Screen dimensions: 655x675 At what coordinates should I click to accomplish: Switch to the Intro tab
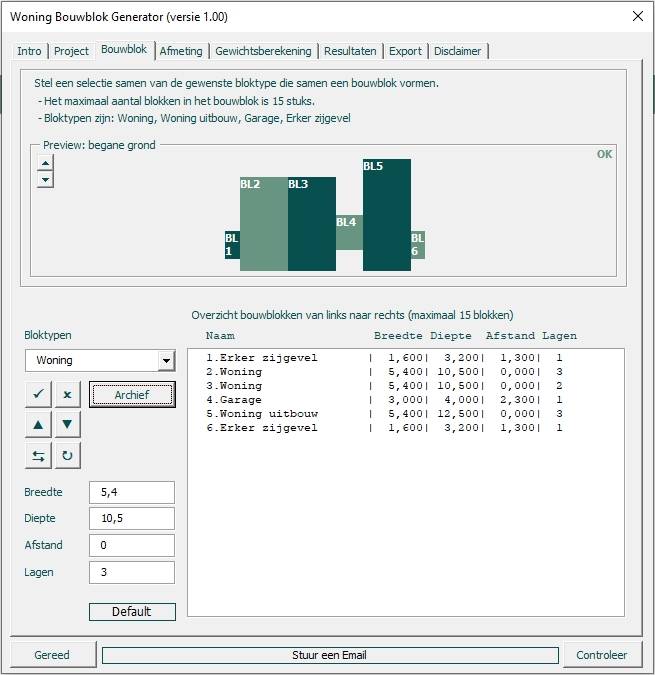pyautogui.click(x=29, y=51)
